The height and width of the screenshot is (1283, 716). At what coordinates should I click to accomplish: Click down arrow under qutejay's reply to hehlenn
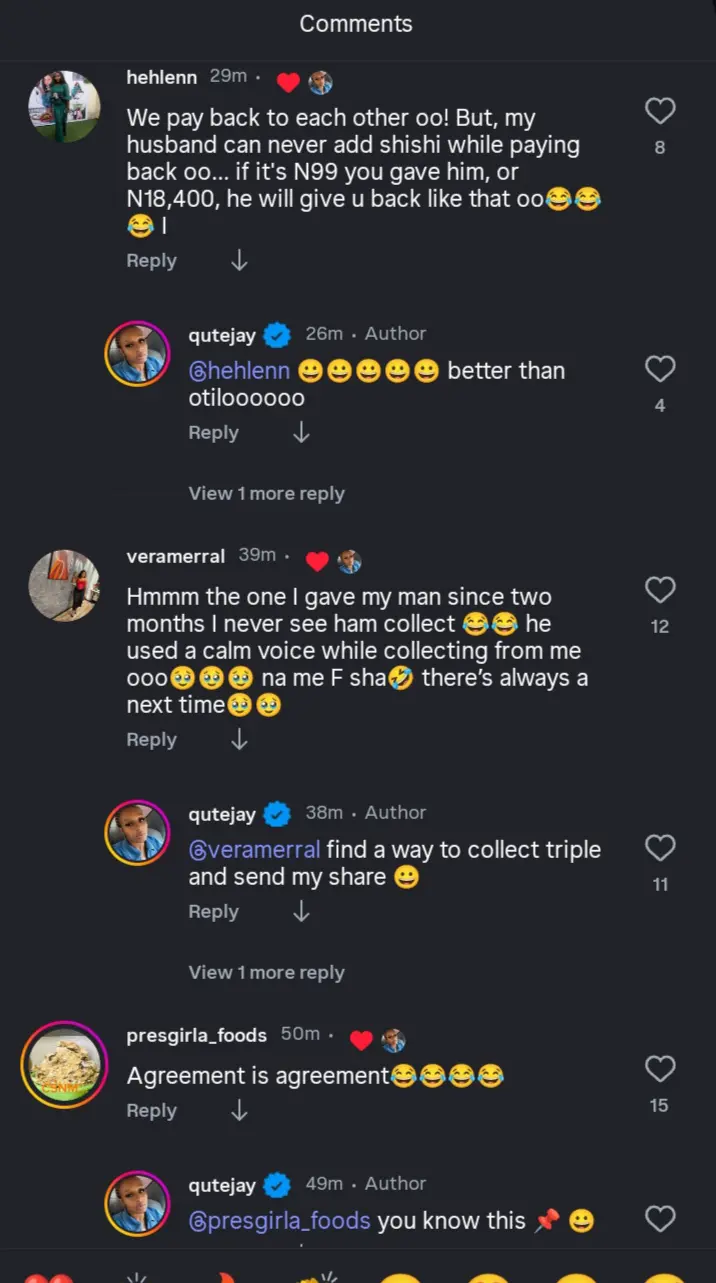click(x=301, y=433)
